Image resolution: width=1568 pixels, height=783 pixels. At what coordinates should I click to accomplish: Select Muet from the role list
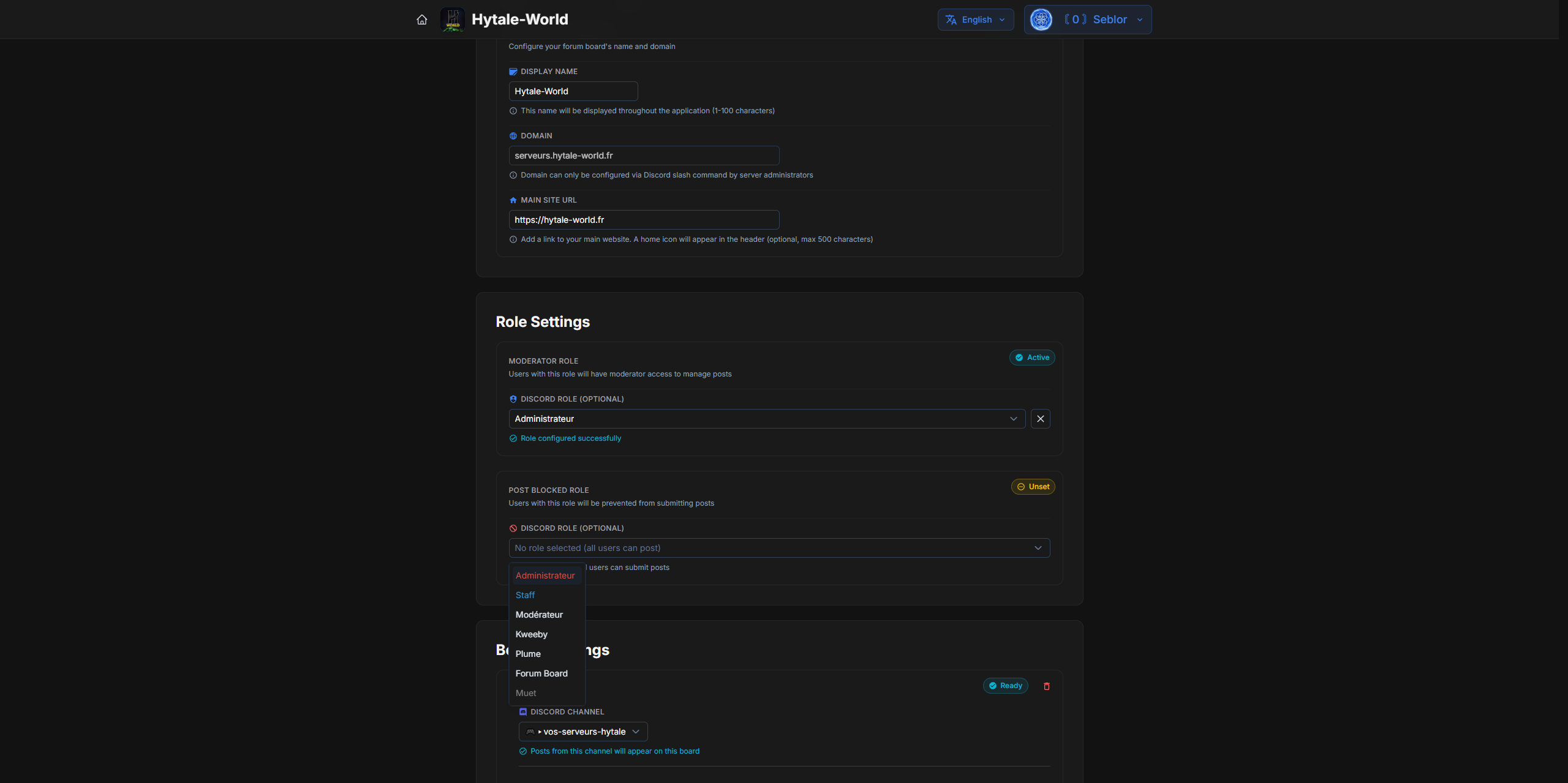[547, 693]
